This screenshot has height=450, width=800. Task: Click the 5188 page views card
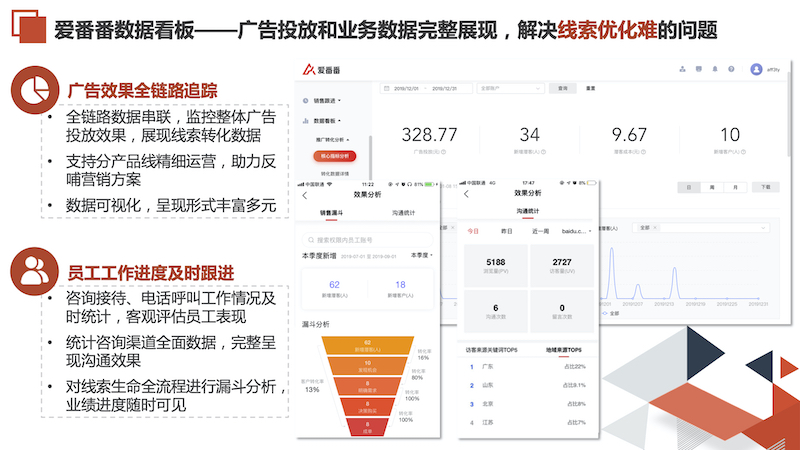[x=496, y=266]
